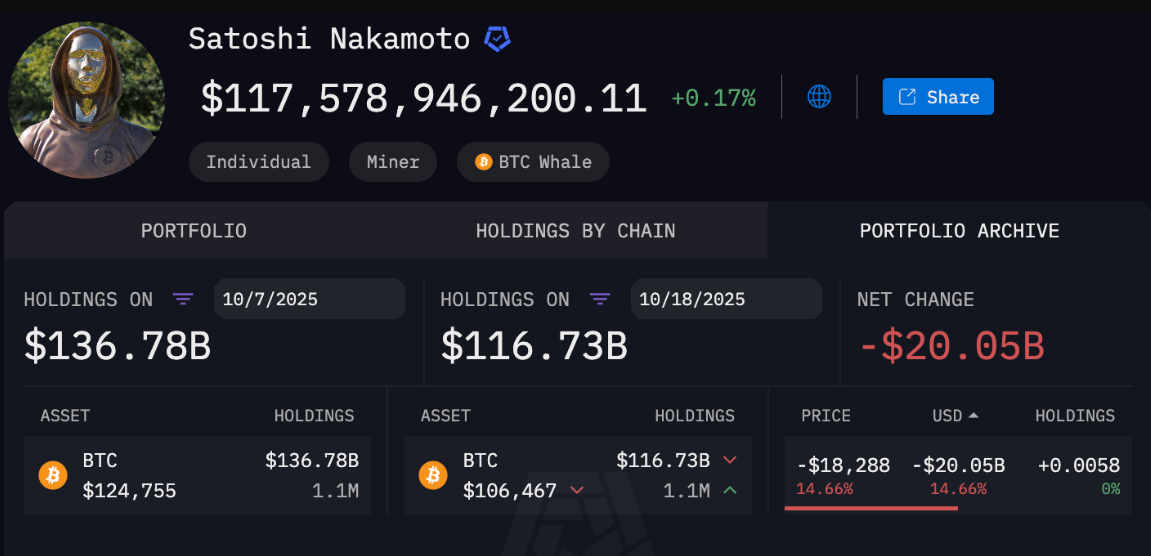Click the Miner tag
1151x556 pixels.
(x=392, y=162)
